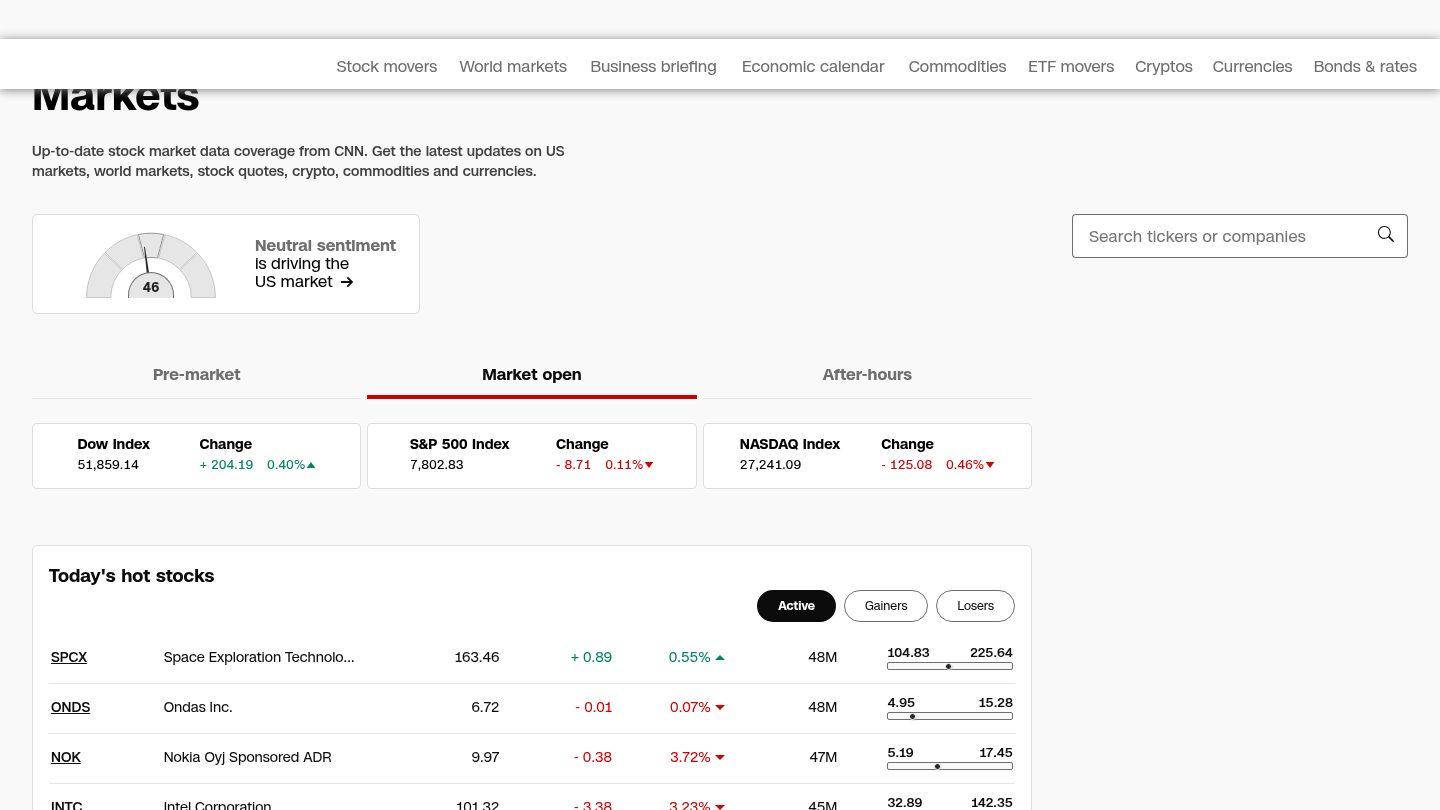This screenshot has width=1440, height=810.
Task: Switch hot stocks to Losers
Action: coord(975,606)
